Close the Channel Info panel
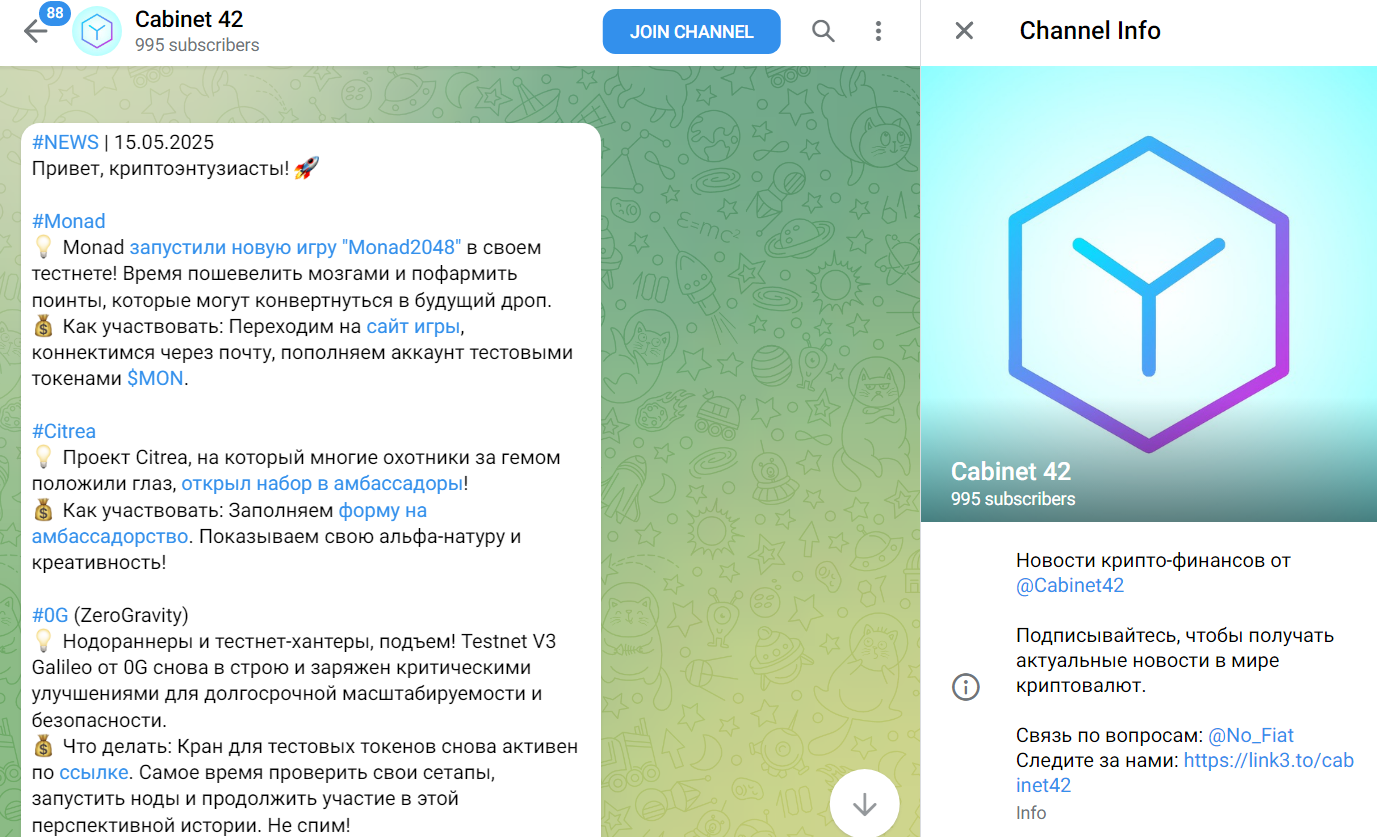This screenshot has width=1383, height=837. pos(964,31)
